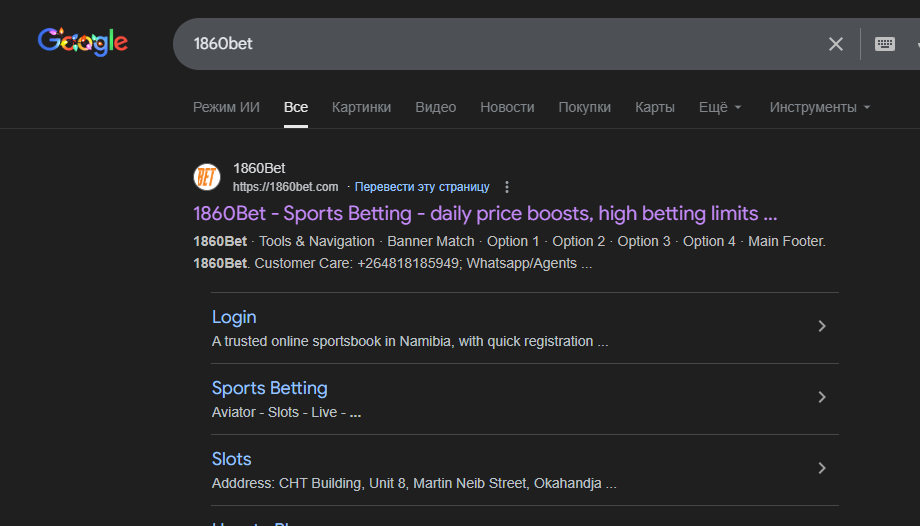Viewport: 920px width, 526px height.
Task: Expand the Инструменты dropdown
Action: 820,107
